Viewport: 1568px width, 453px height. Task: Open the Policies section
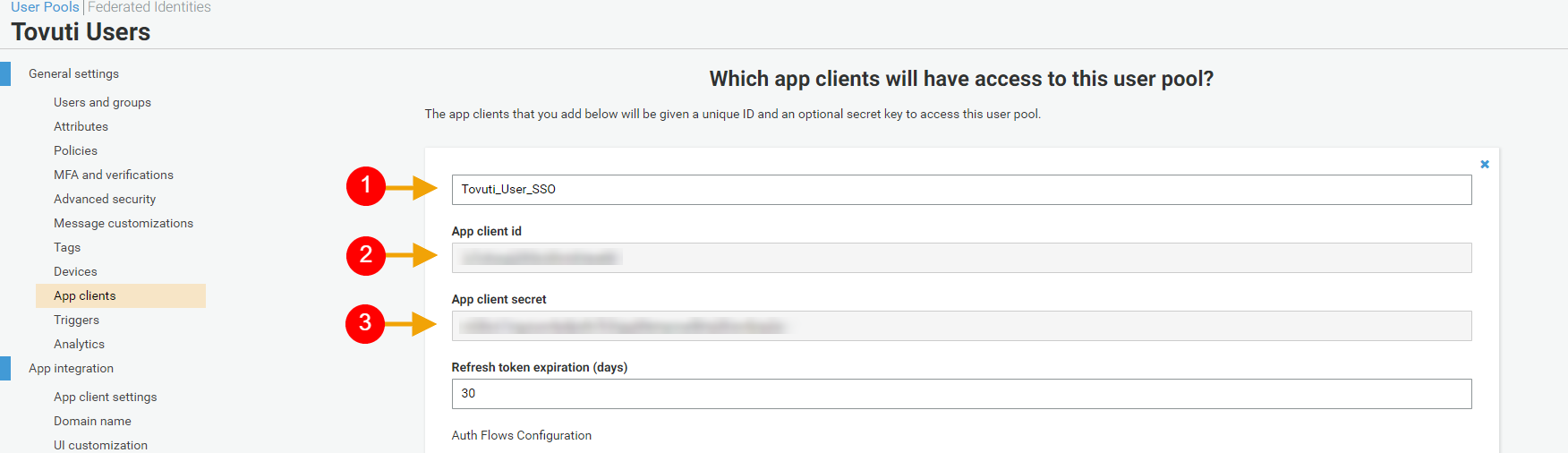pos(75,150)
